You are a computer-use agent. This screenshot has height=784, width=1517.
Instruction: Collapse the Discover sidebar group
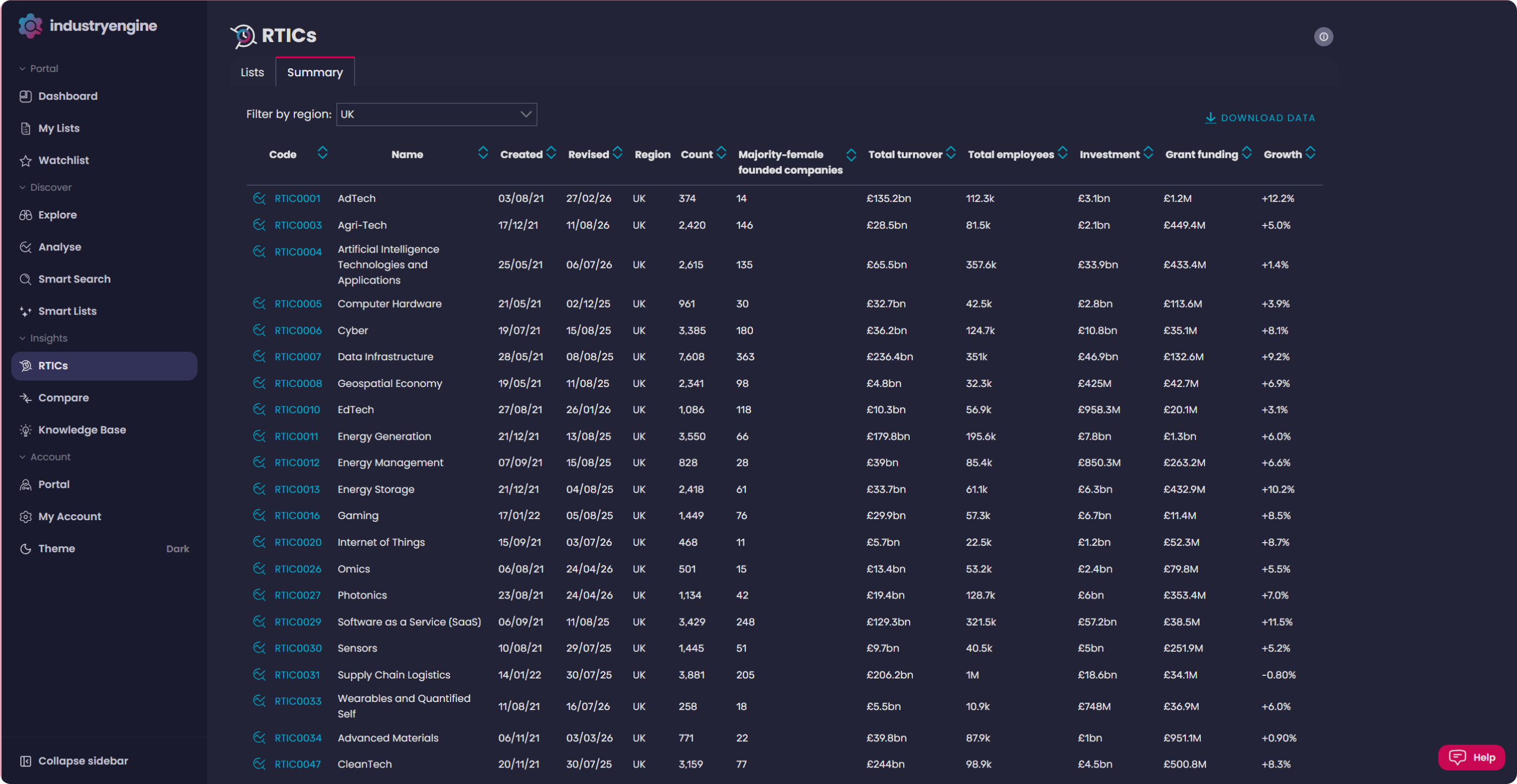pos(45,187)
